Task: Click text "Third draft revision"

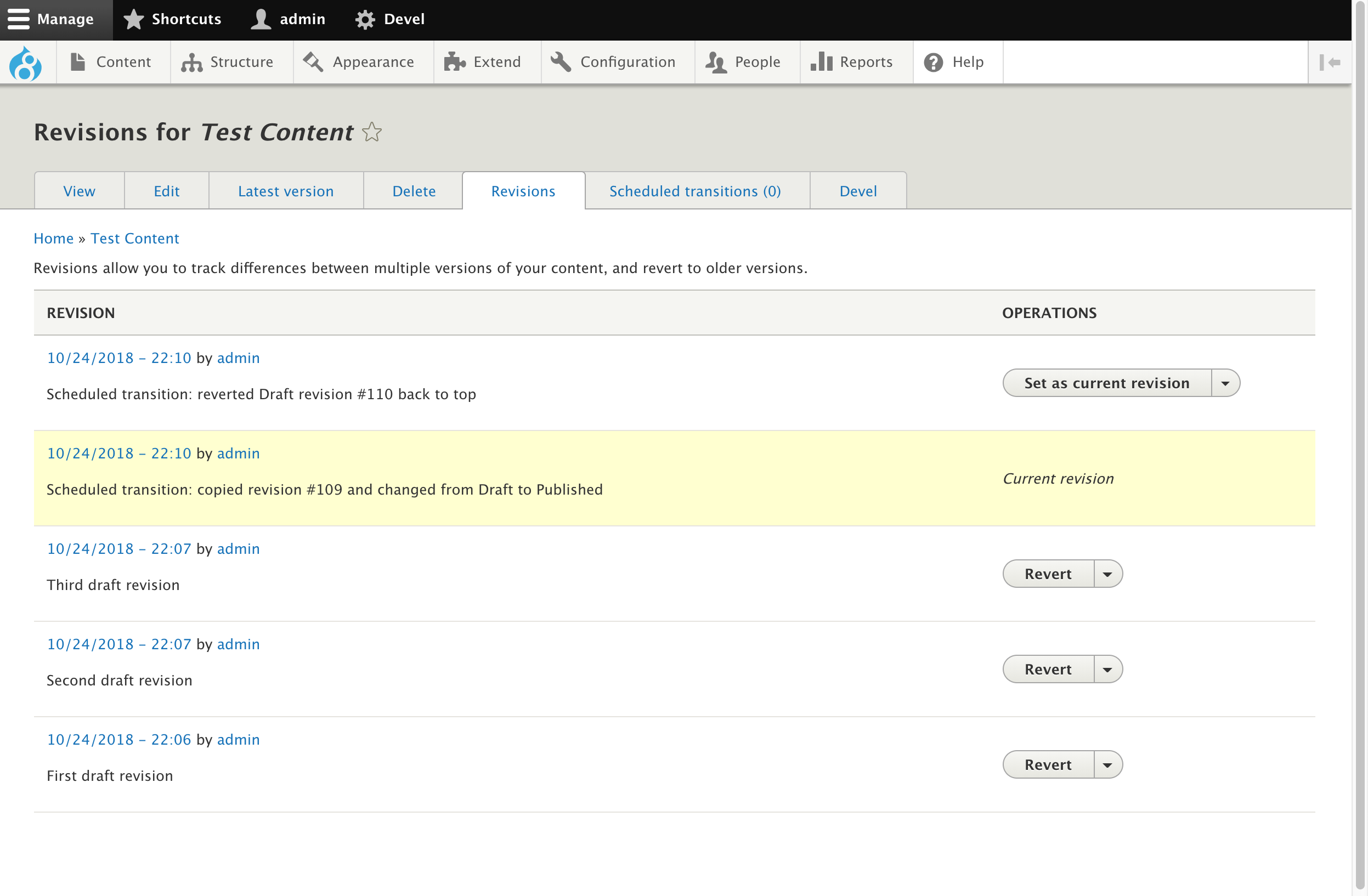Action: [113, 585]
